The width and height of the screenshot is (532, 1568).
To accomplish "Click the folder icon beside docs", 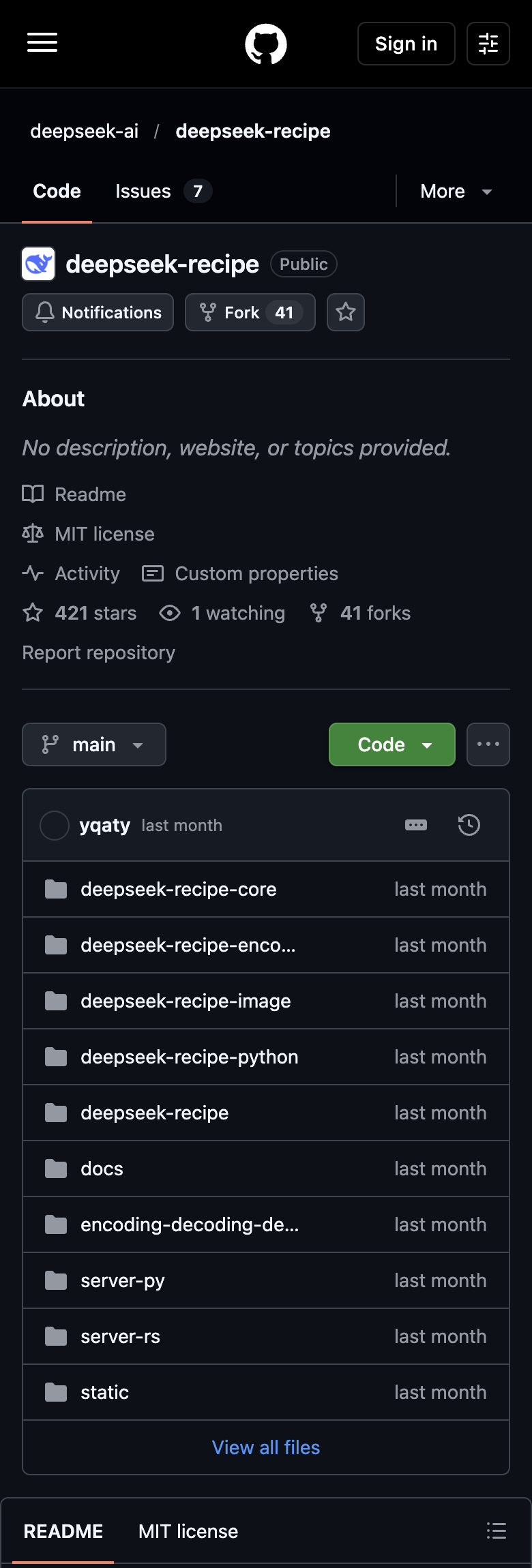I will (x=56, y=1169).
